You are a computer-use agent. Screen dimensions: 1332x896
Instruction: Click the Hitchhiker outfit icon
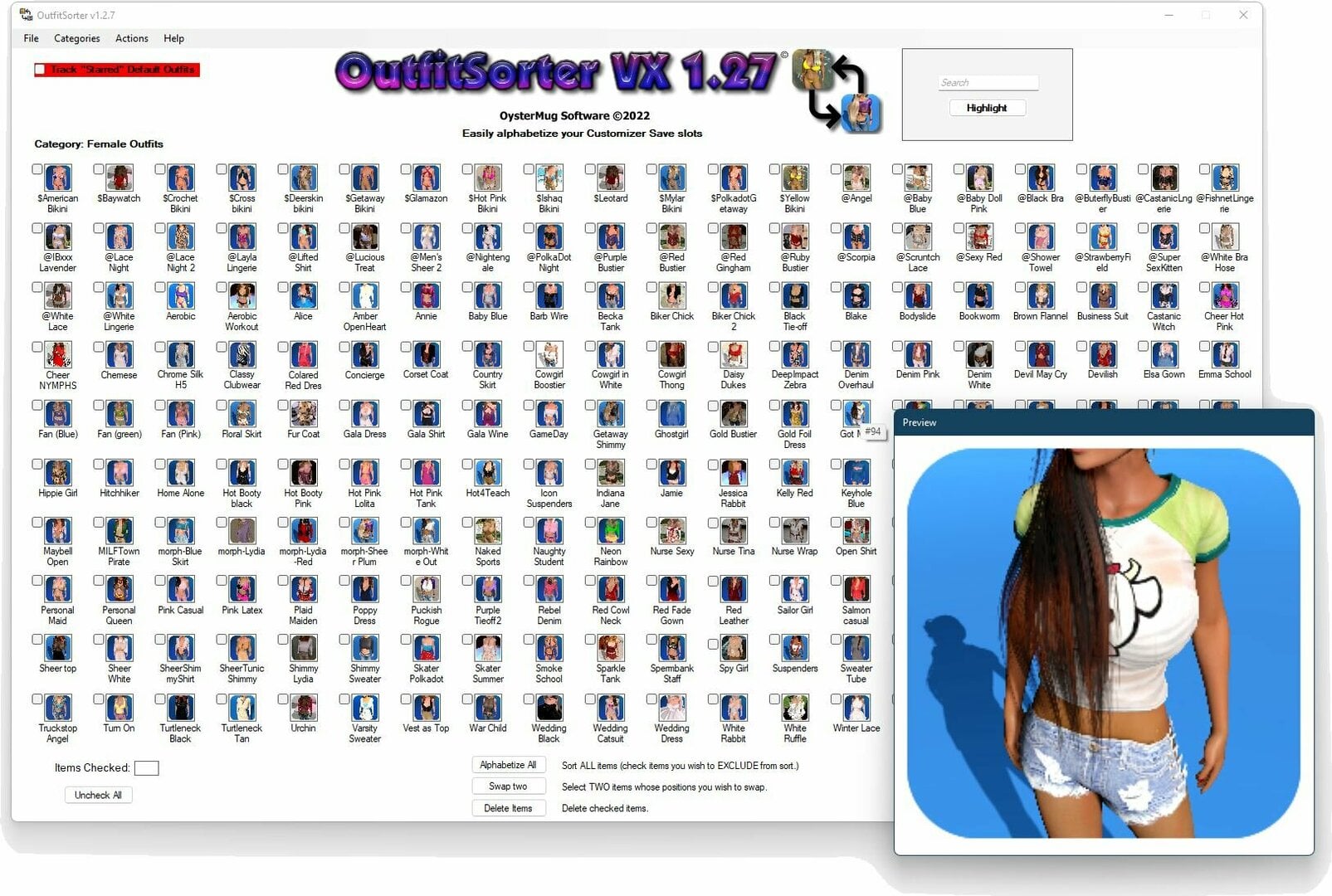[x=119, y=473]
